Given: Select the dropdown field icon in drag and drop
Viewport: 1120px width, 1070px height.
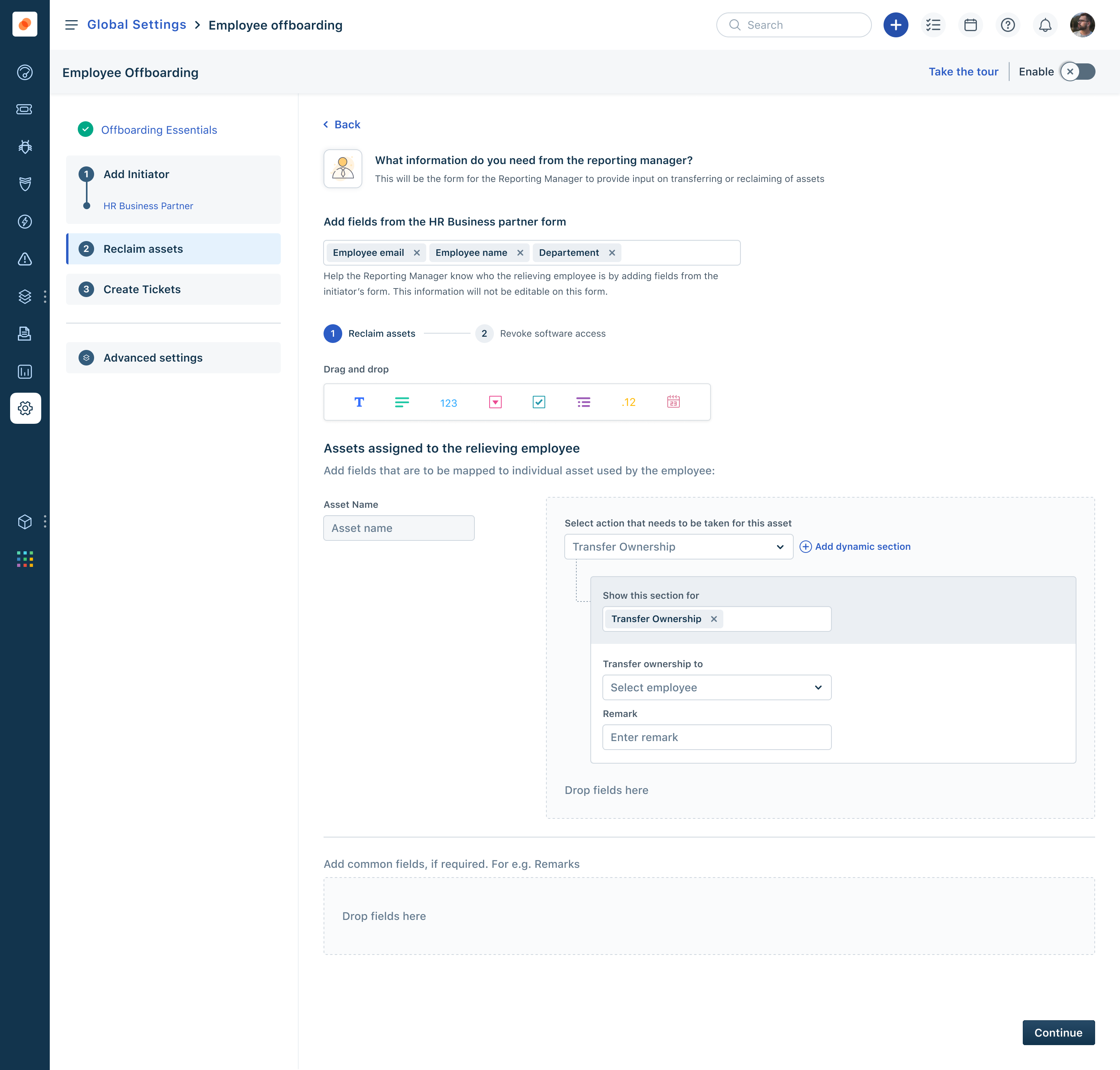Looking at the screenshot, I should click(494, 402).
